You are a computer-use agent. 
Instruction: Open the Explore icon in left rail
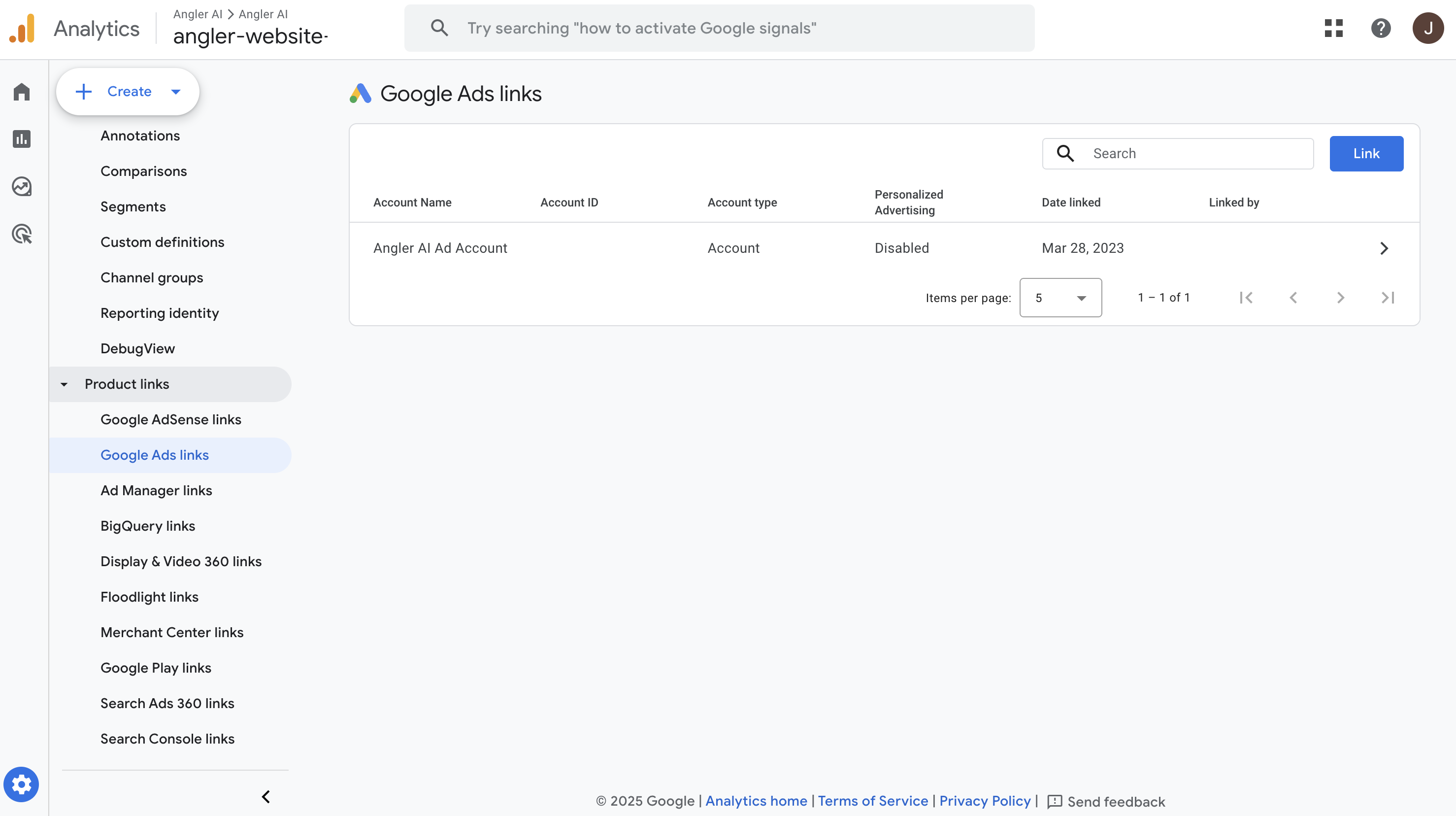click(x=22, y=186)
